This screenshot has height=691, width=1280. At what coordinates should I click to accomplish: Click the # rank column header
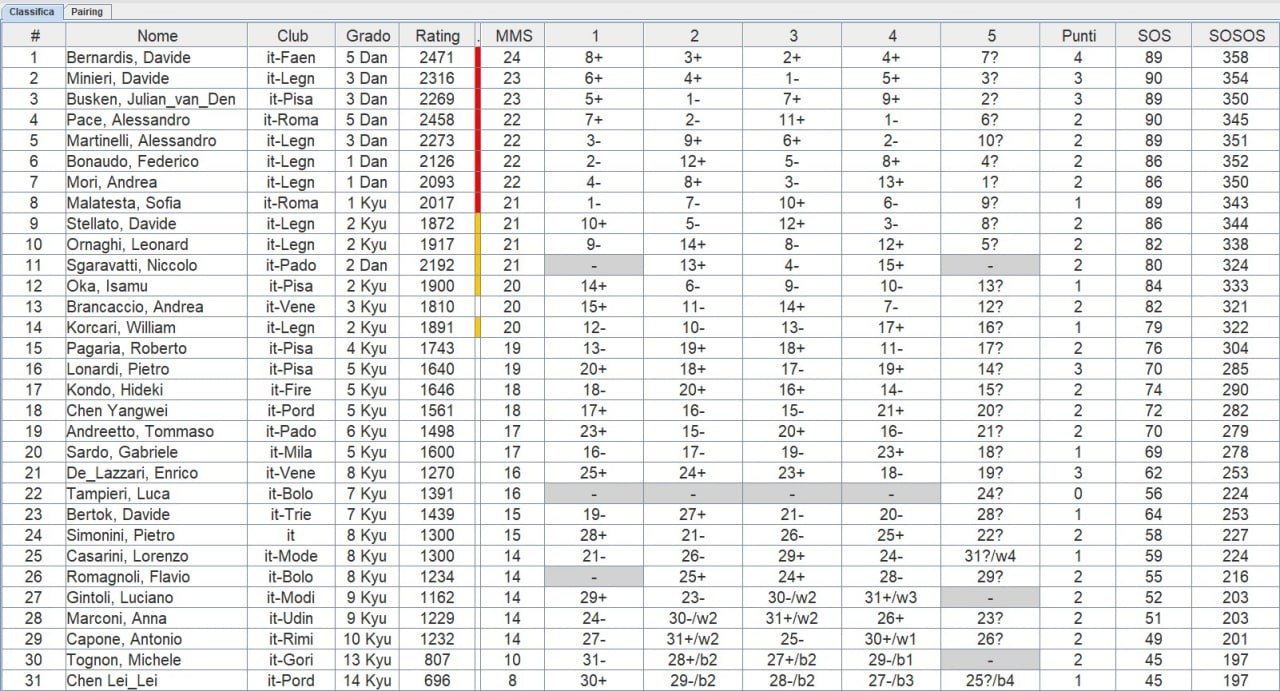(35, 35)
